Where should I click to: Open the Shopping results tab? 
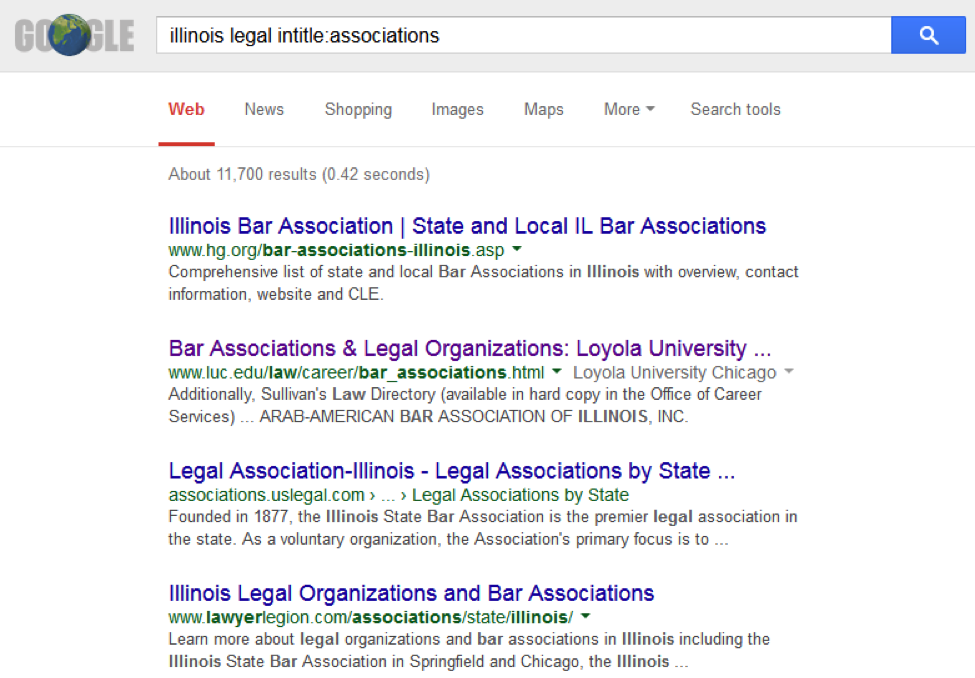(x=358, y=110)
